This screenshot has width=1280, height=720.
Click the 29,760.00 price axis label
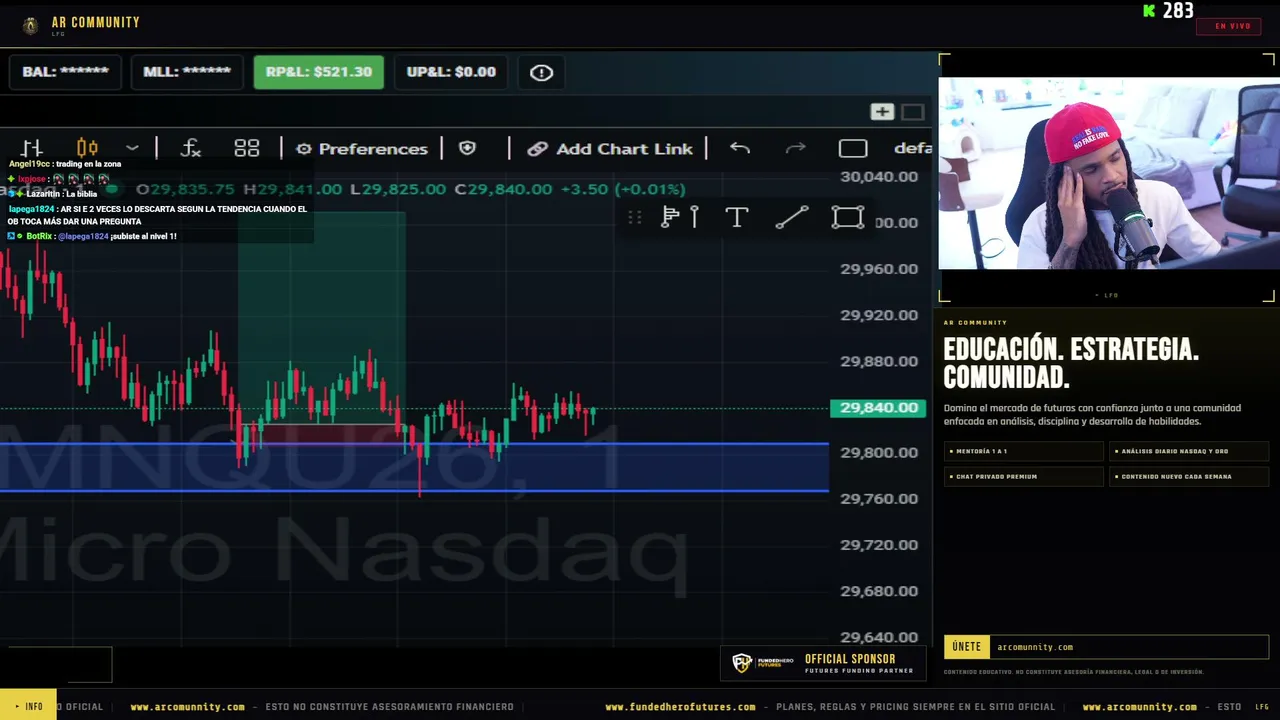coord(879,499)
